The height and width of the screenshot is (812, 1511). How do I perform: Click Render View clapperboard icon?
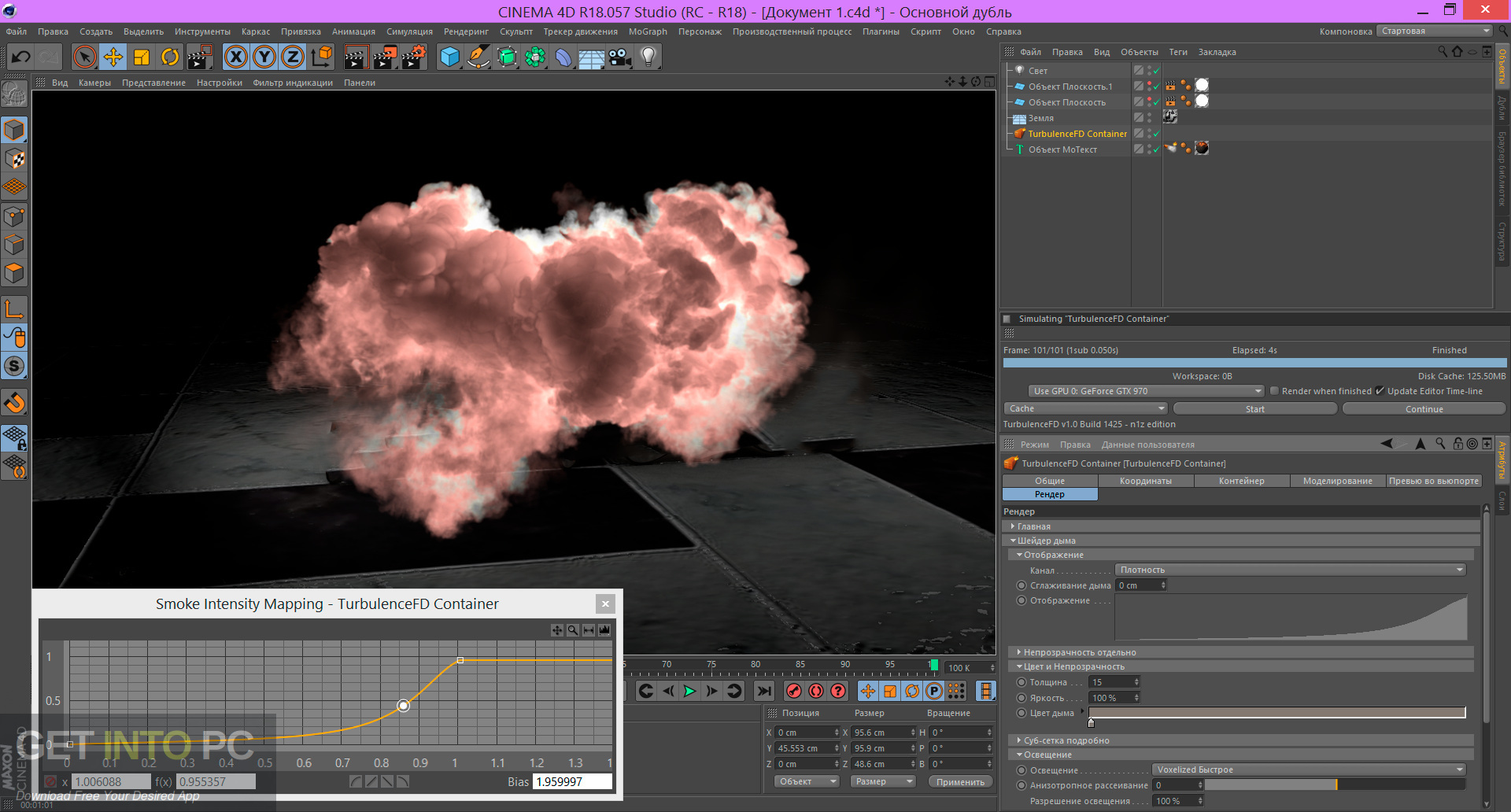point(356,57)
